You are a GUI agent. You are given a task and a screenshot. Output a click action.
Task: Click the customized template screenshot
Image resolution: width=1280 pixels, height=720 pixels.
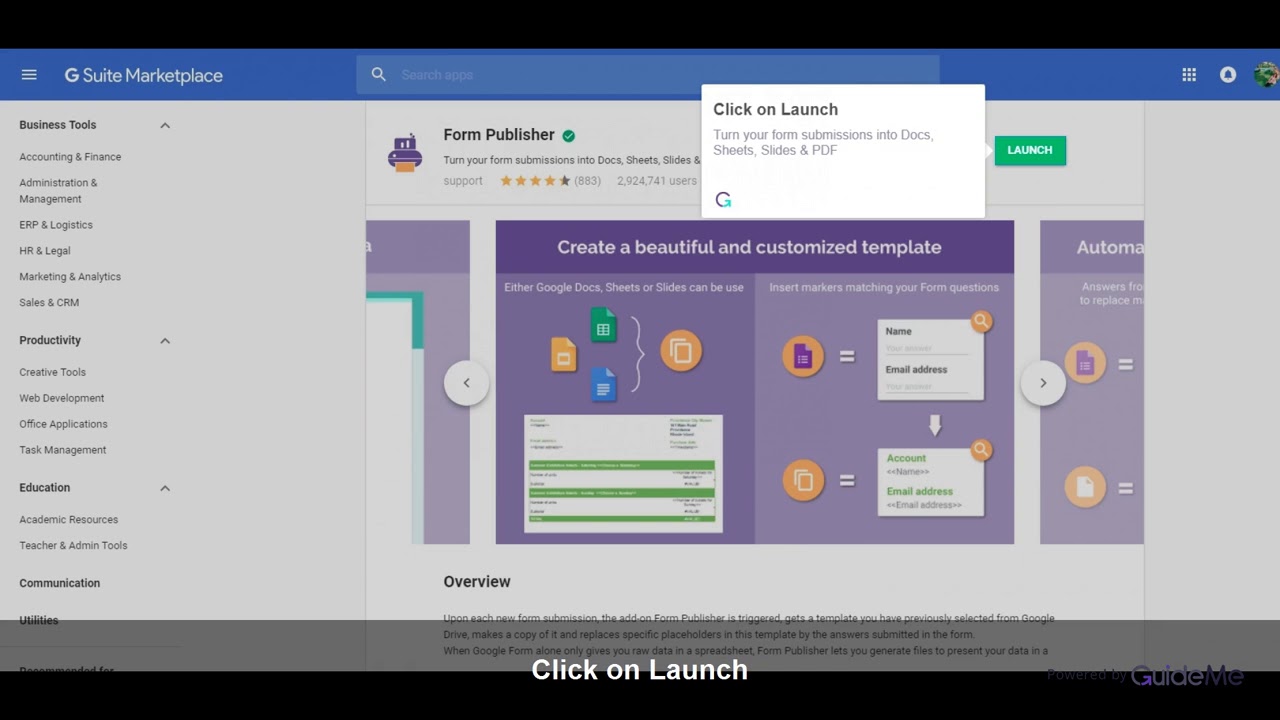click(x=755, y=382)
